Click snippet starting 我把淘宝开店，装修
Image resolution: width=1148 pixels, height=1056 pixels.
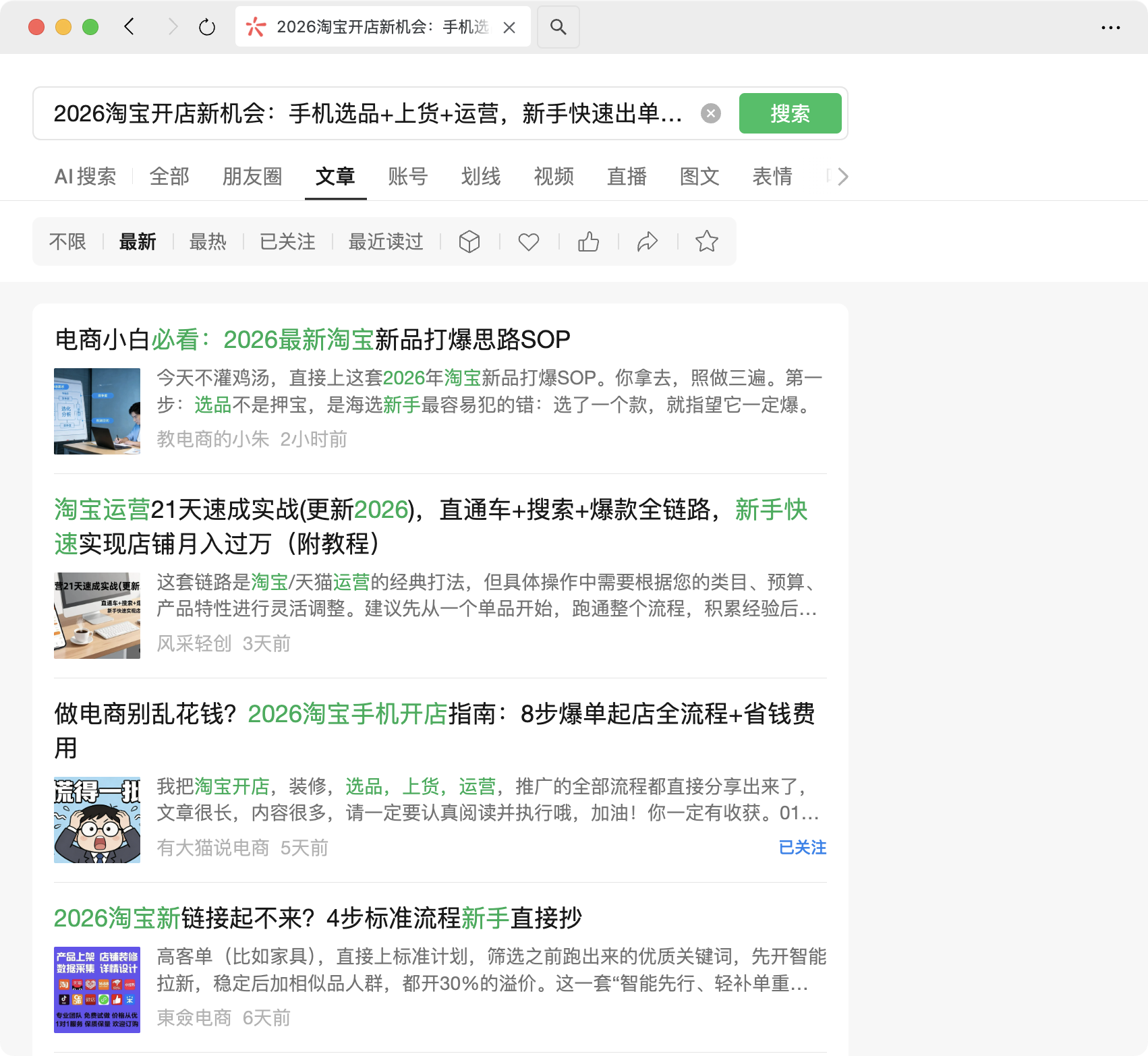[x=488, y=800]
